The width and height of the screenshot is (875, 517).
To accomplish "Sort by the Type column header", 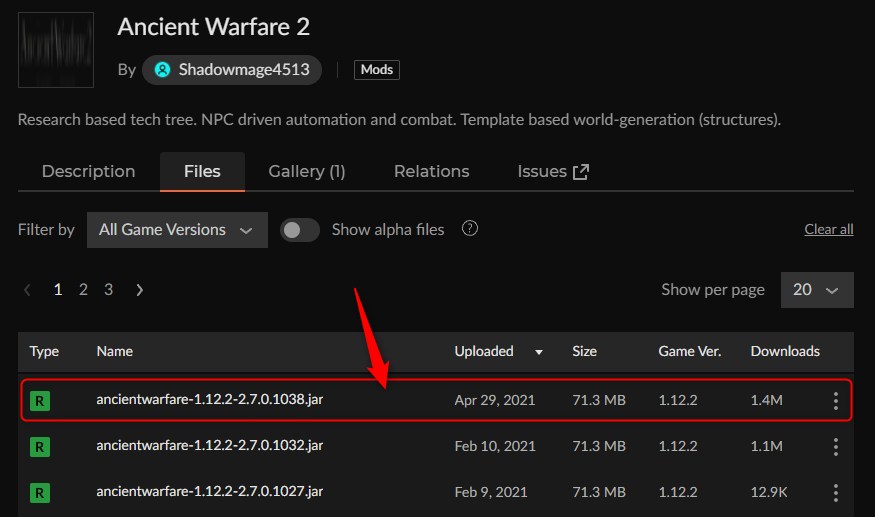I will pyautogui.click(x=44, y=351).
